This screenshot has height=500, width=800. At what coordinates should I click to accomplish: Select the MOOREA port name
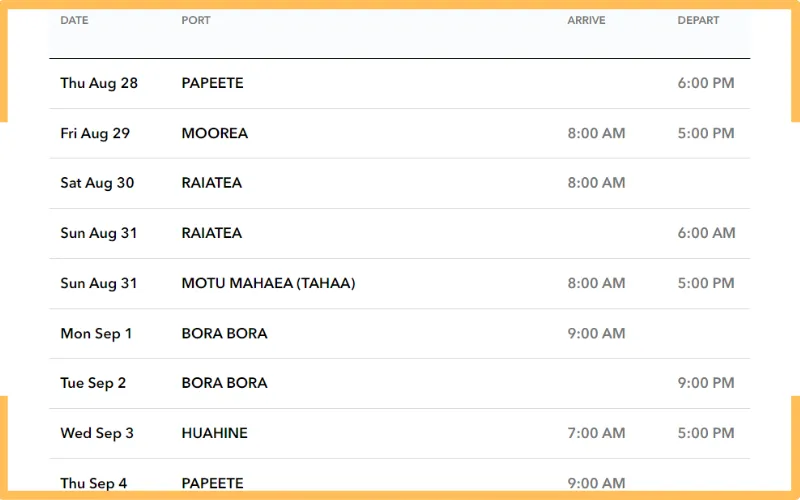coord(214,133)
